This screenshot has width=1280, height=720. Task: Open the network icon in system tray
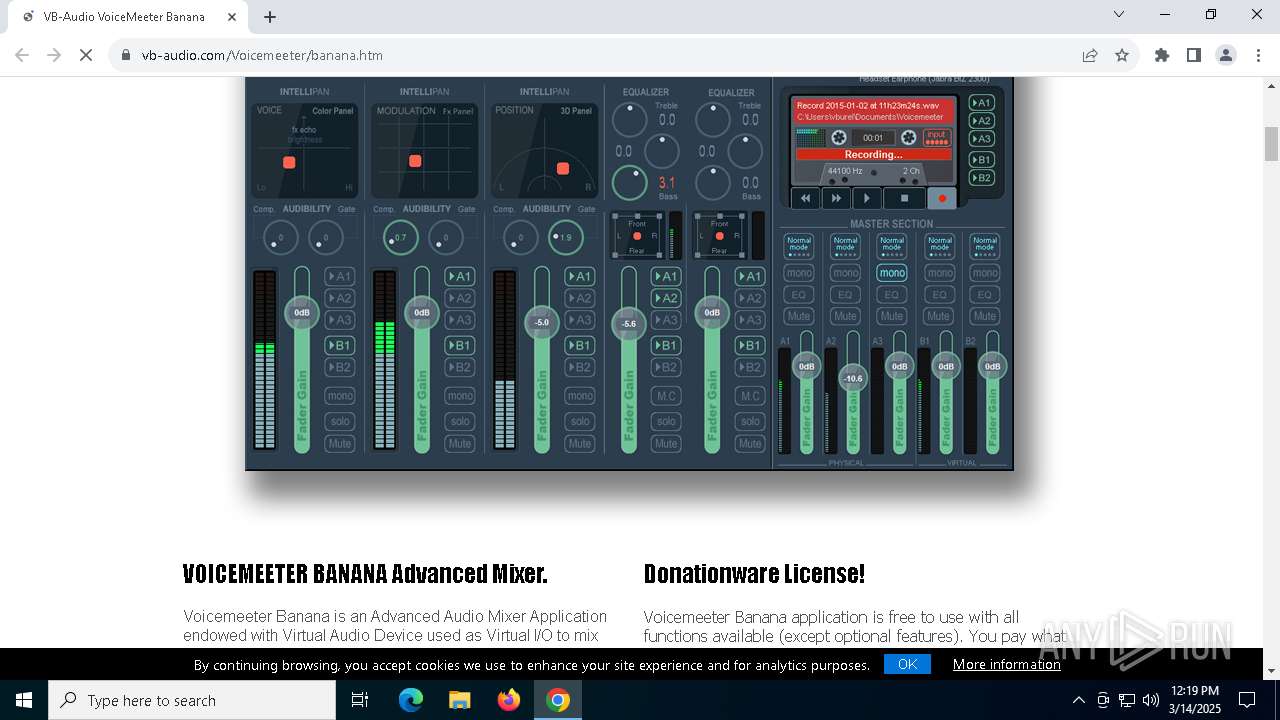click(x=1127, y=700)
